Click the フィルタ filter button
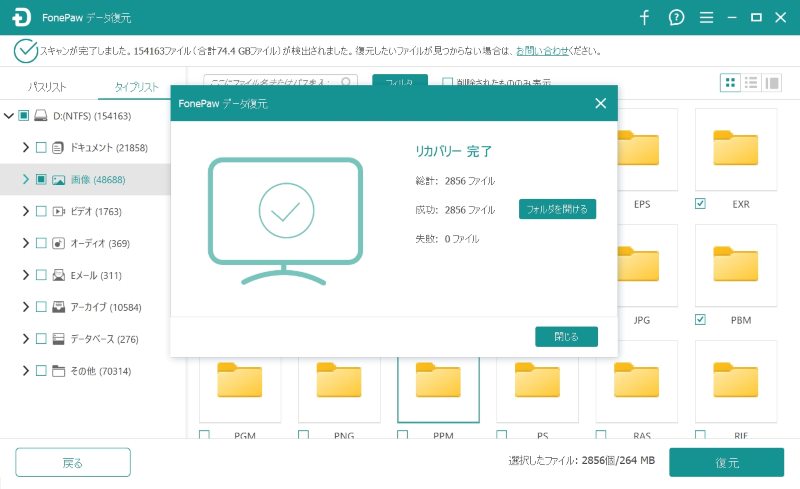The height and width of the screenshot is (489, 800). 399,82
